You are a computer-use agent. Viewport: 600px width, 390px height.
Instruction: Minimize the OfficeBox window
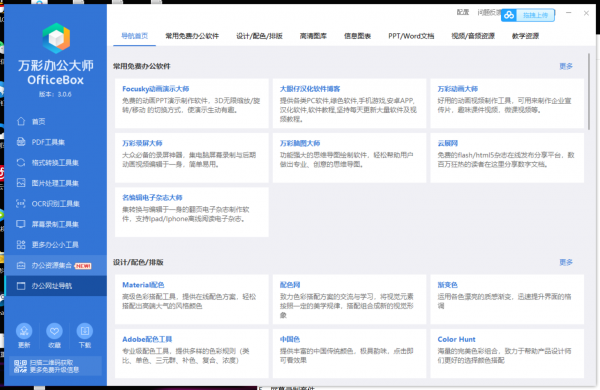[569, 13]
